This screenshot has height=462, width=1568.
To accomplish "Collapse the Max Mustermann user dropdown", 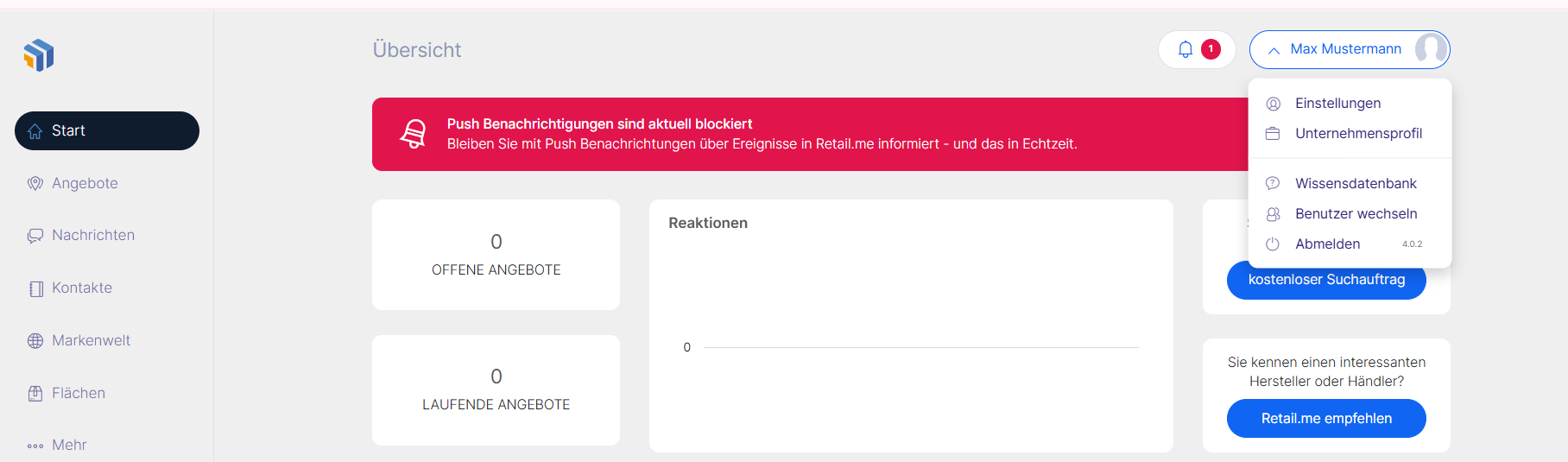I will point(1274,50).
